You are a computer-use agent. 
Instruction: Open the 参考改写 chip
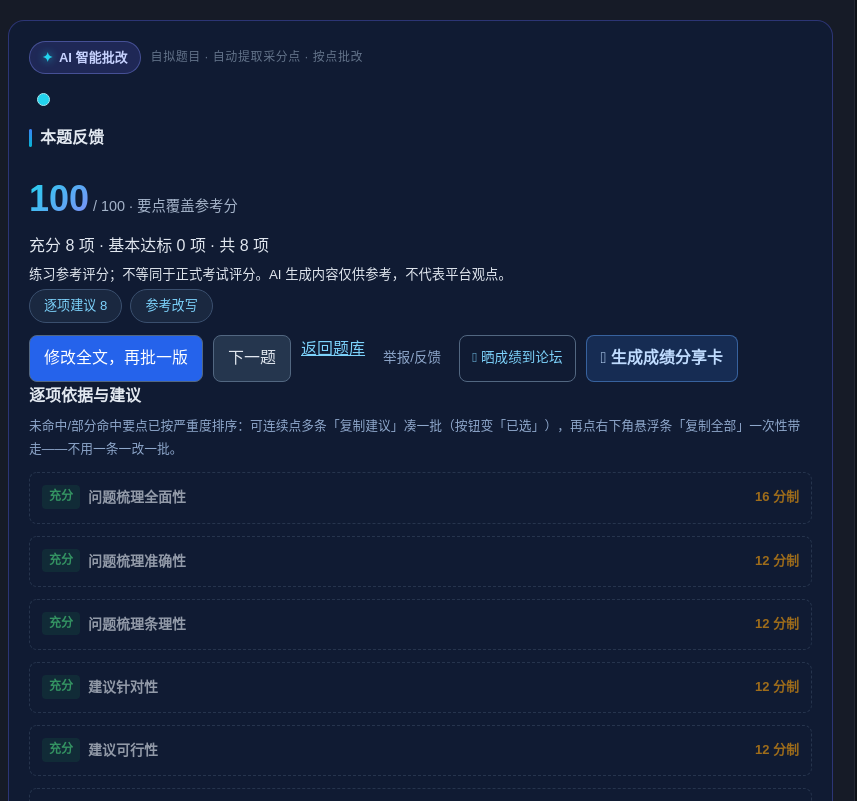tap(171, 306)
